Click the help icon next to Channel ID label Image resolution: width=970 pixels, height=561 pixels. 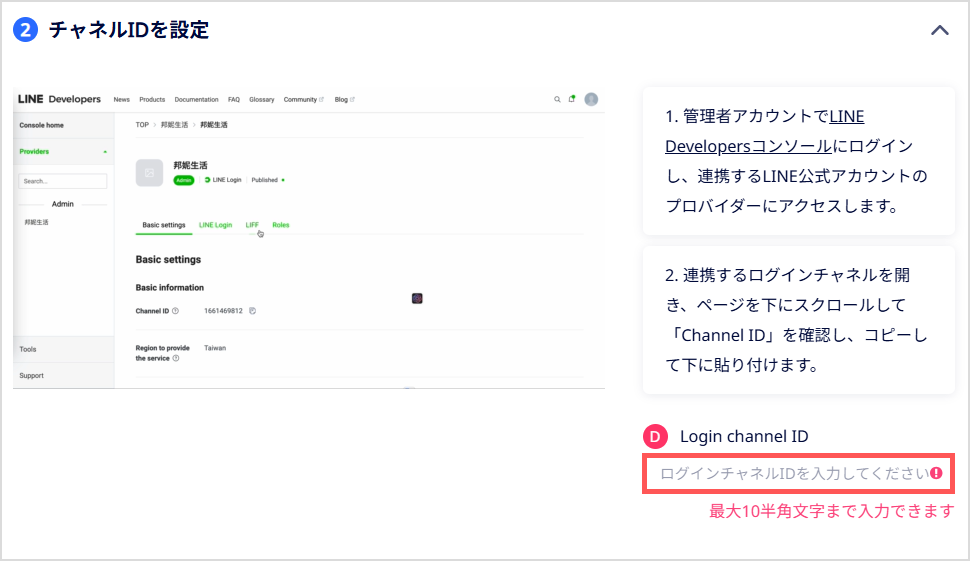click(x=176, y=311)
